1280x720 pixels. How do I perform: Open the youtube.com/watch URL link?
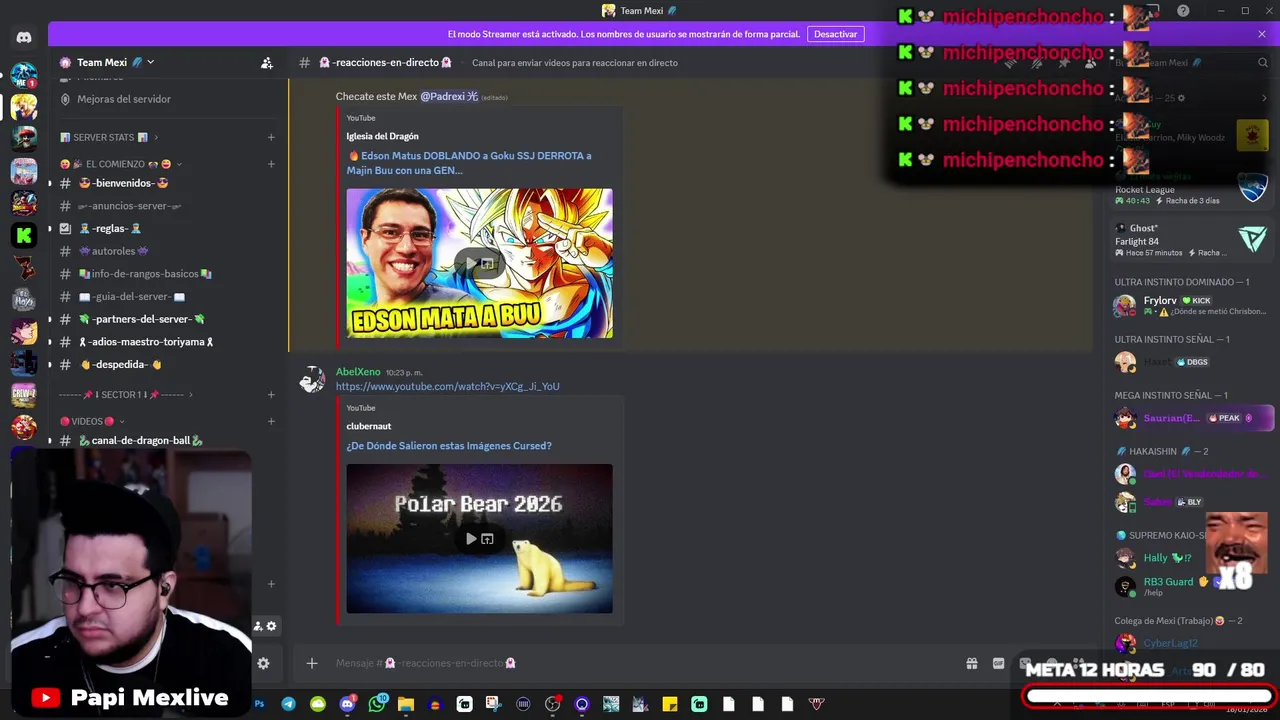coord(448,386)
